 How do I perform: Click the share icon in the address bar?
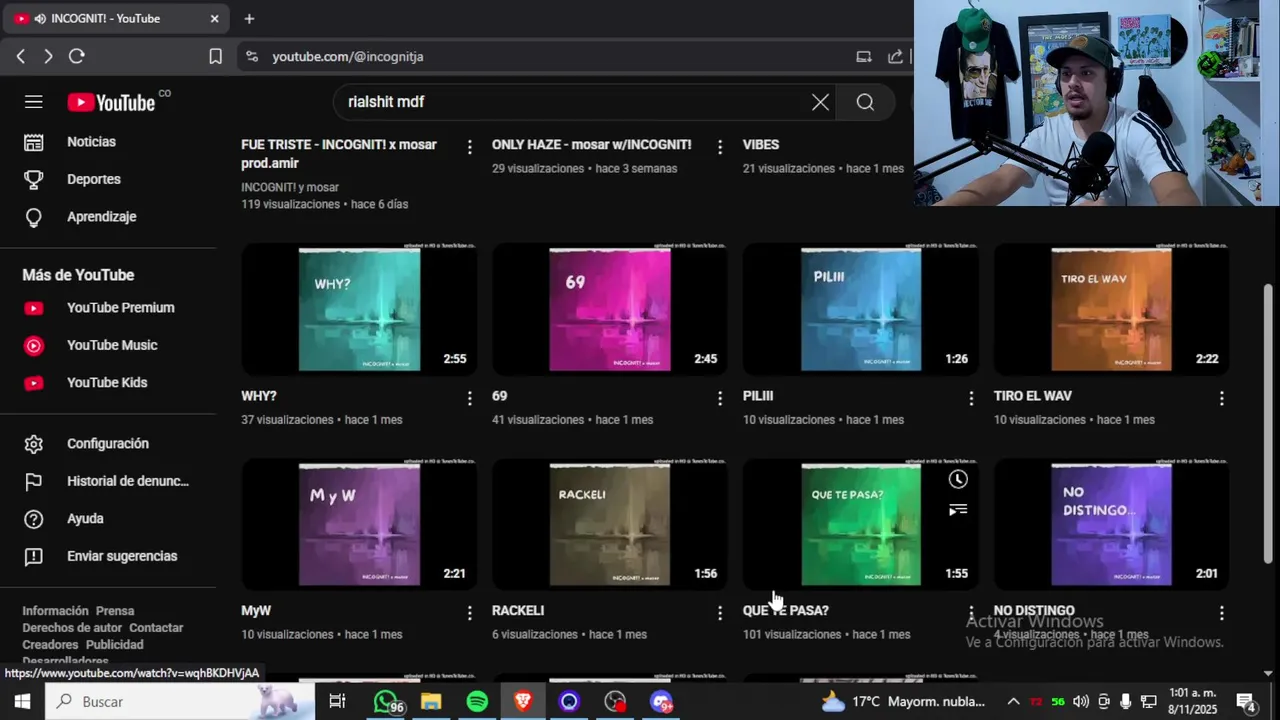(895, 57)
